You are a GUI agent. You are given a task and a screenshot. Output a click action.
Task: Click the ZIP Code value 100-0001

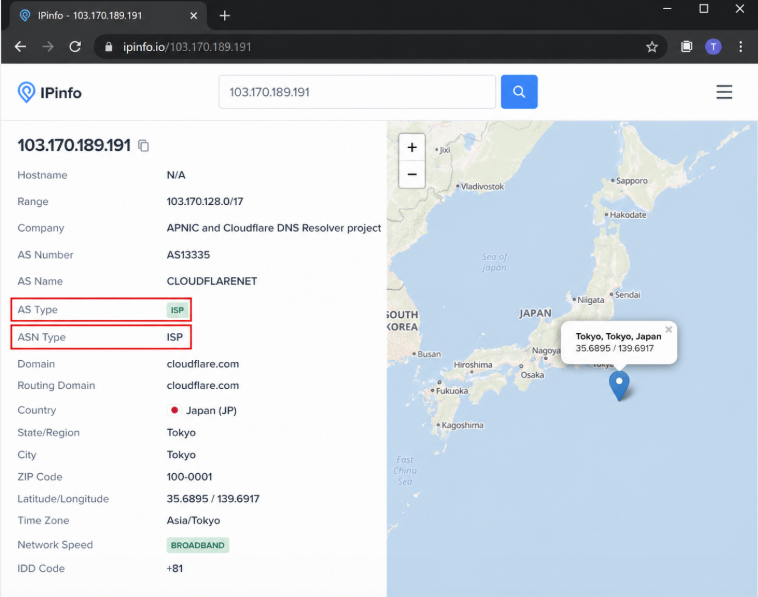(x=190, y=477)
